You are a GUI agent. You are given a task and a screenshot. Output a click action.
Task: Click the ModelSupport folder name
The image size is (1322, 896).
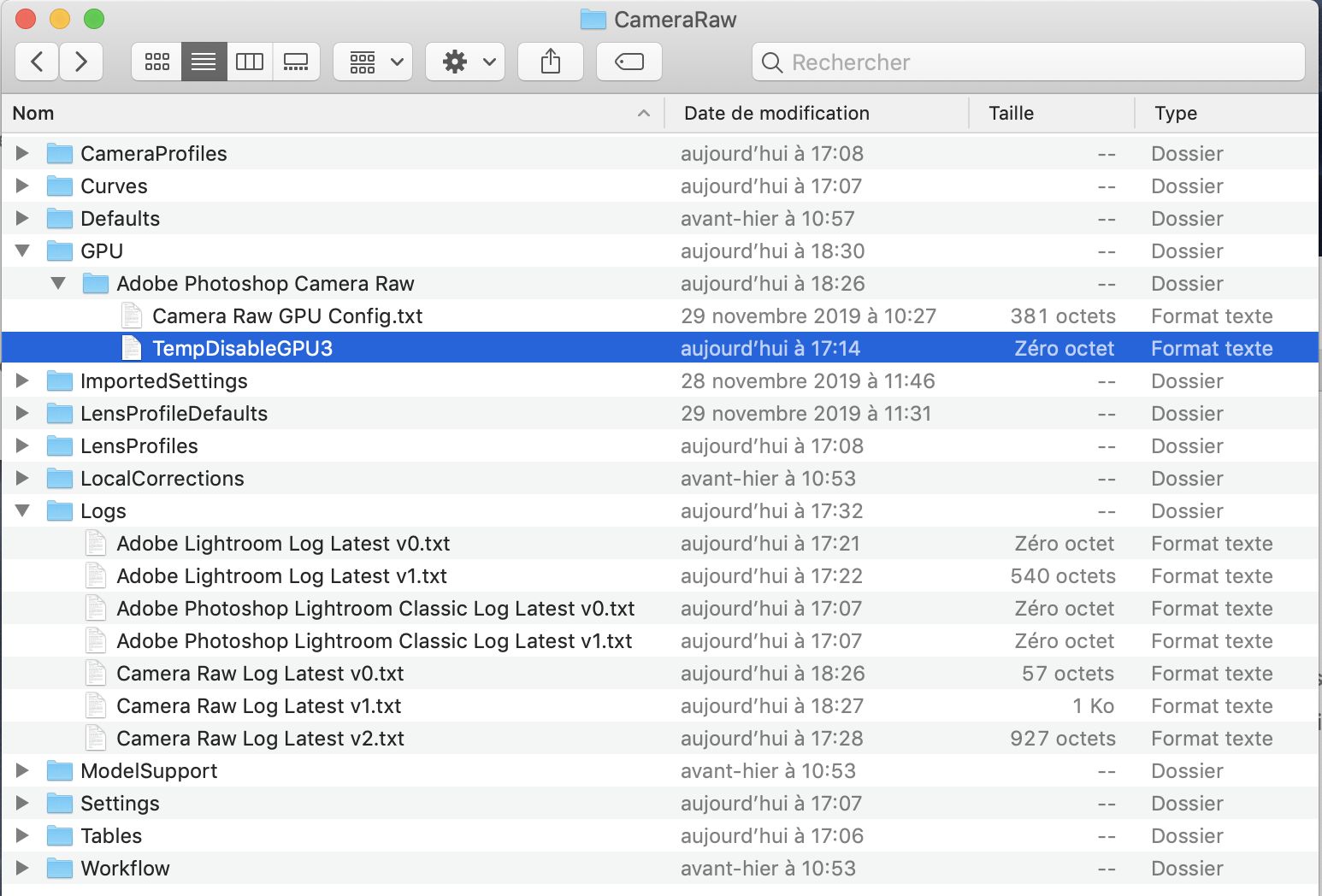(x=149, y=770)
